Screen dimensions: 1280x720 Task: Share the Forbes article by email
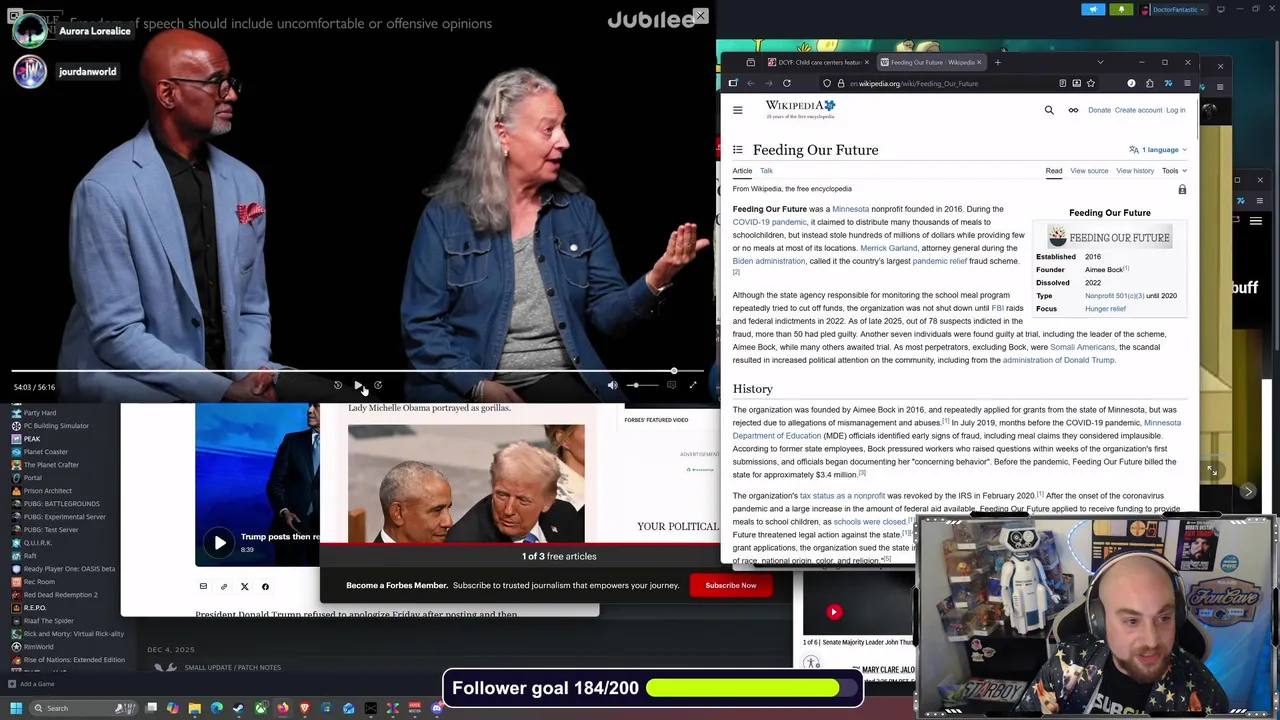coord(203,587)
